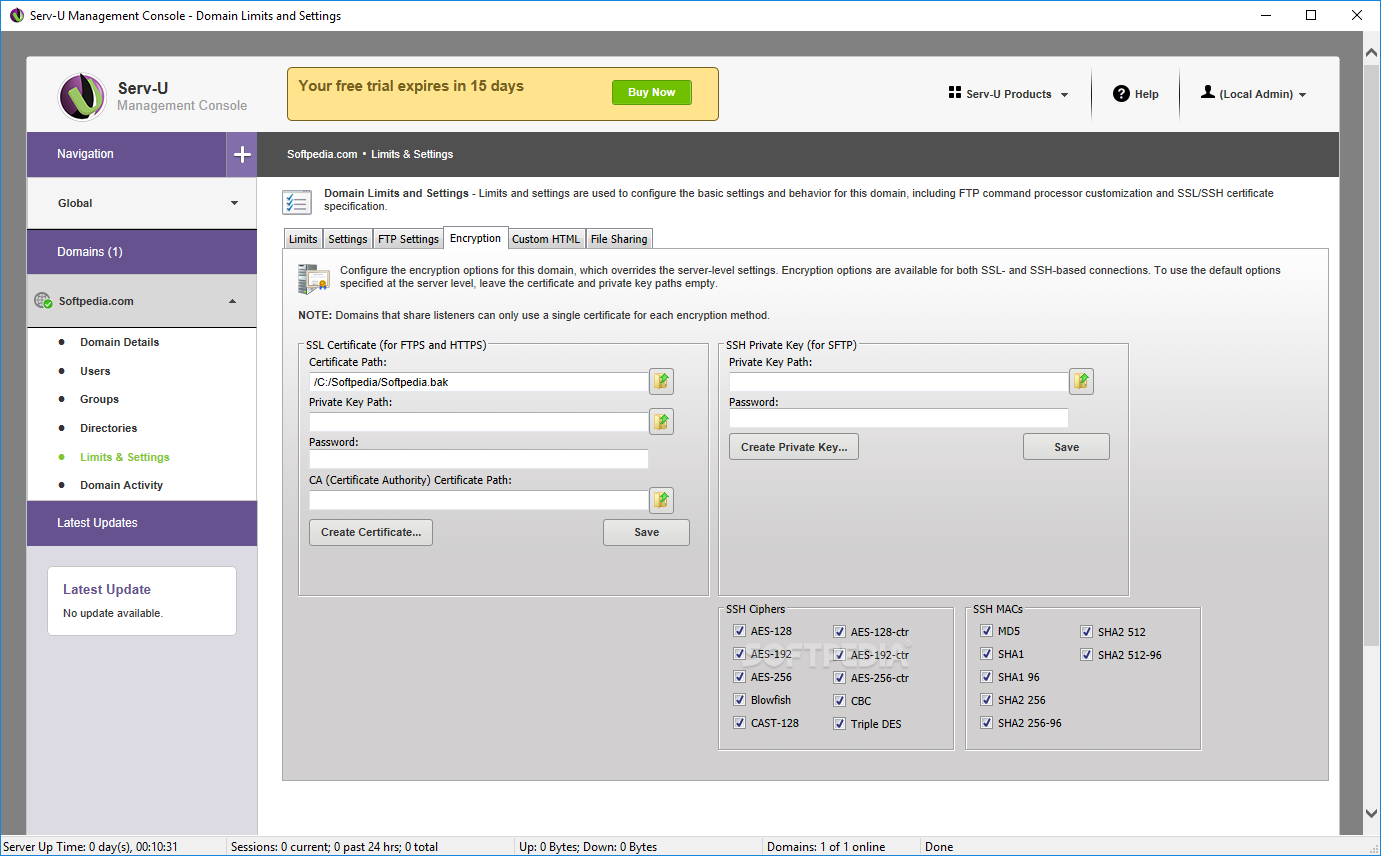This screenshot has height=856, width=1381.
Task: Open the Directories page
Action: 109,428
